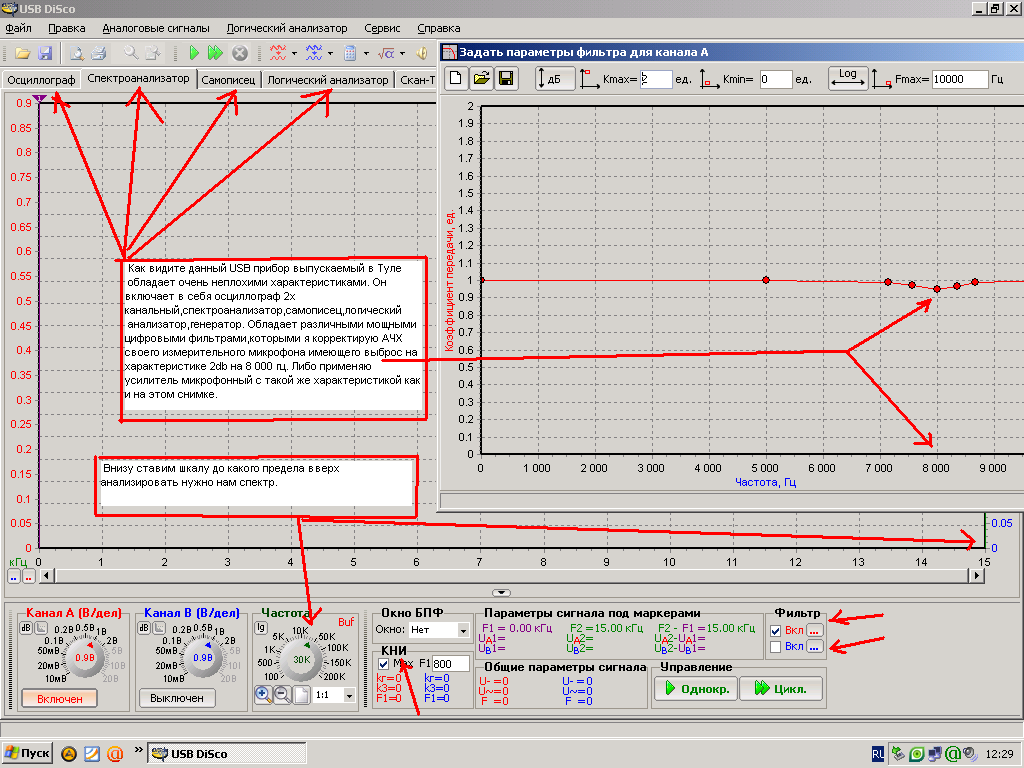
Task: Enable the blue Вкл filter checkbox
Action: tap(777, 647)
